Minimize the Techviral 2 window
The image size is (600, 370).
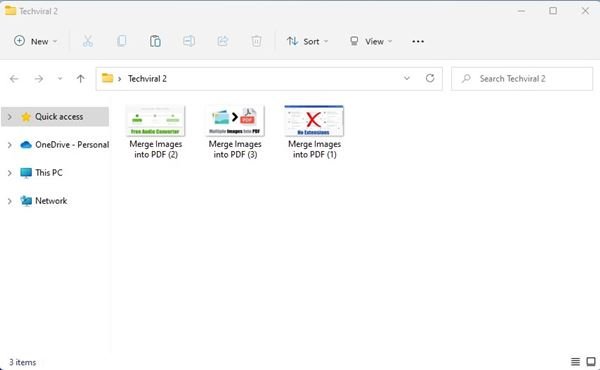click(521, 11)
